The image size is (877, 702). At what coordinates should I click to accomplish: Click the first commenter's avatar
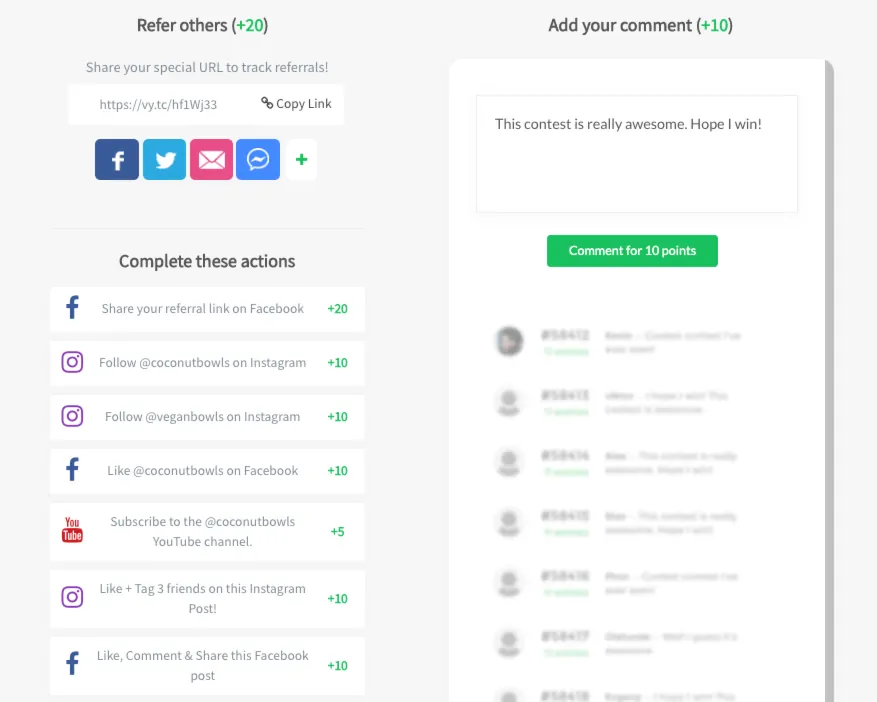509,341
